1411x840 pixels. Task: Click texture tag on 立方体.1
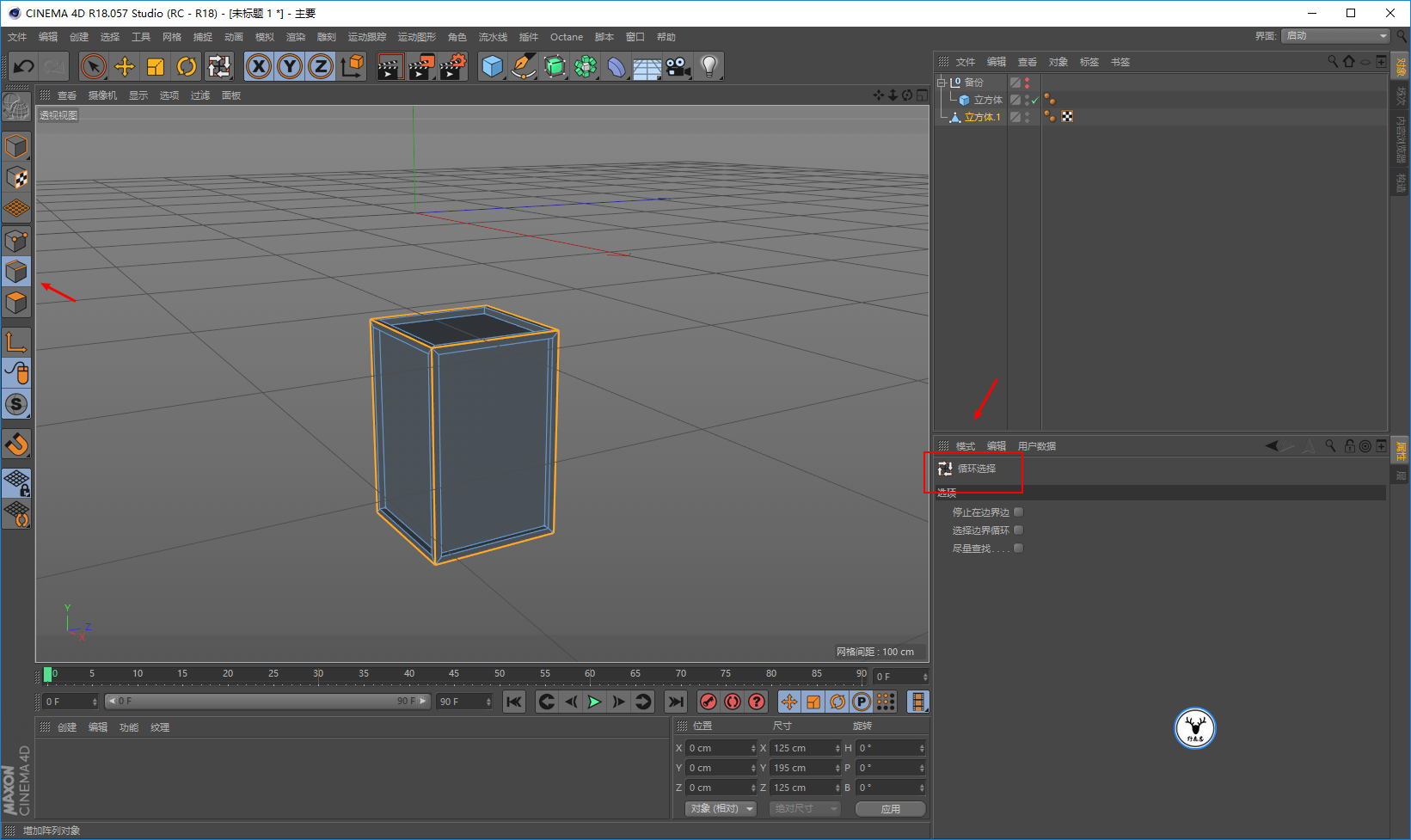click(1067, 117)
